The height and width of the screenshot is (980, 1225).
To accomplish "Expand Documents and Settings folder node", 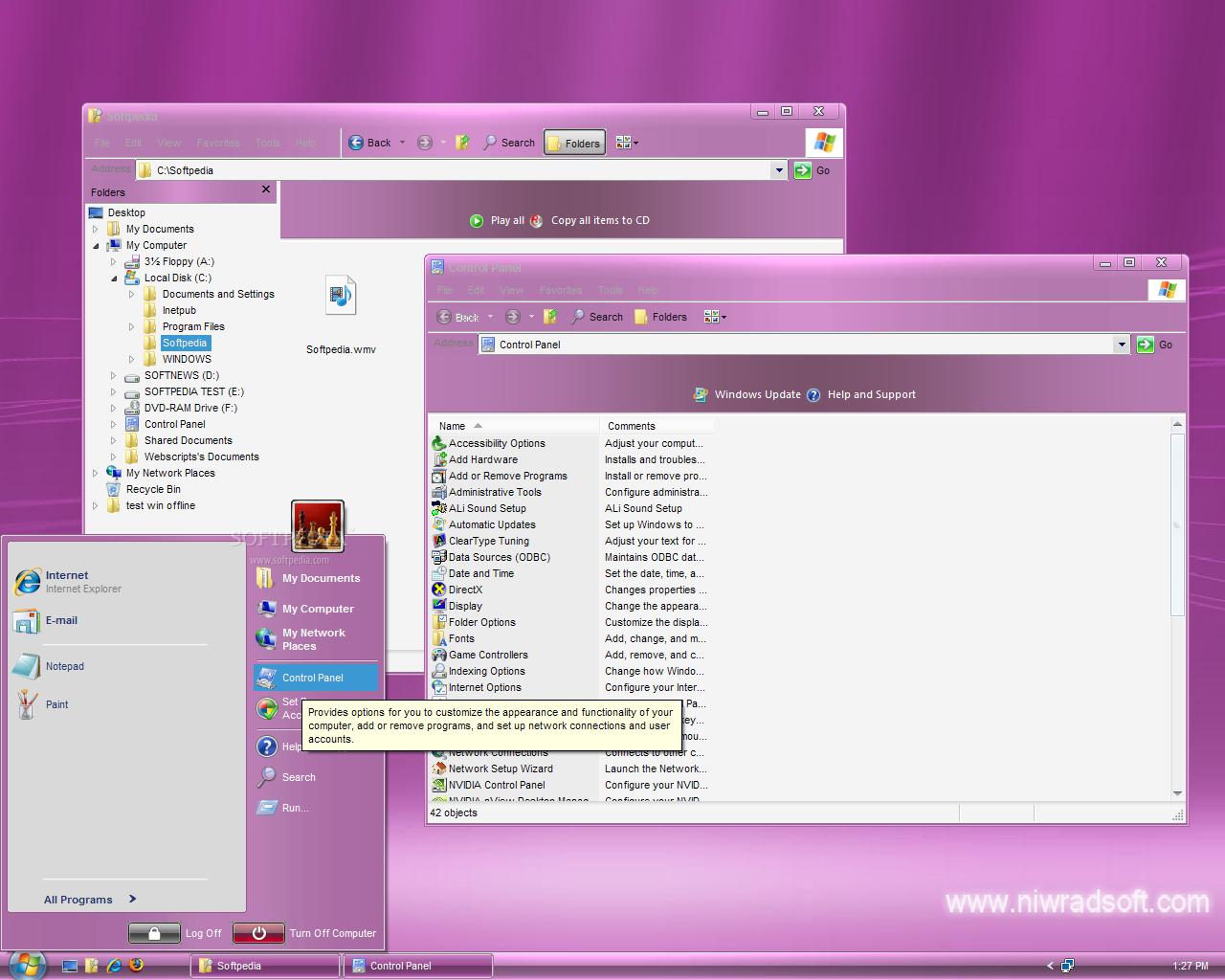I will point(132,294).
